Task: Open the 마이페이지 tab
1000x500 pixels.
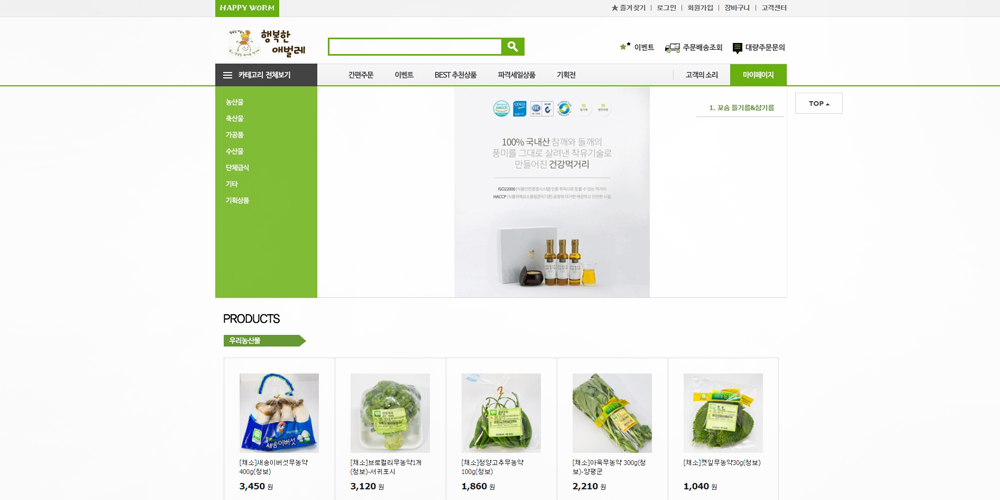Action: pyautogui.click(x=758, y=75)
